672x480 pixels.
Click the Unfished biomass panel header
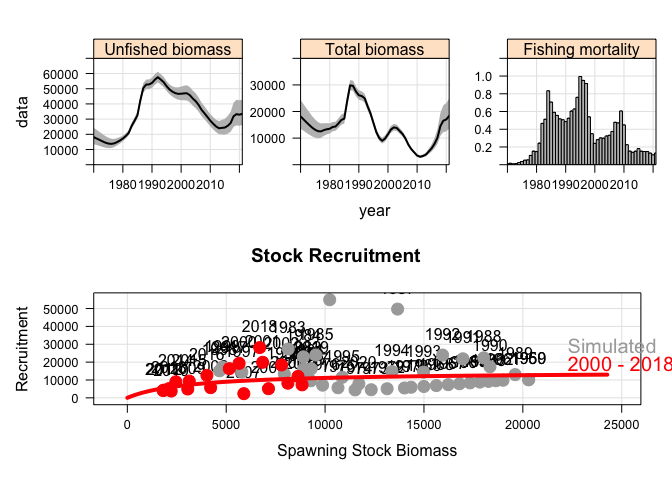[x=168, y=49]
